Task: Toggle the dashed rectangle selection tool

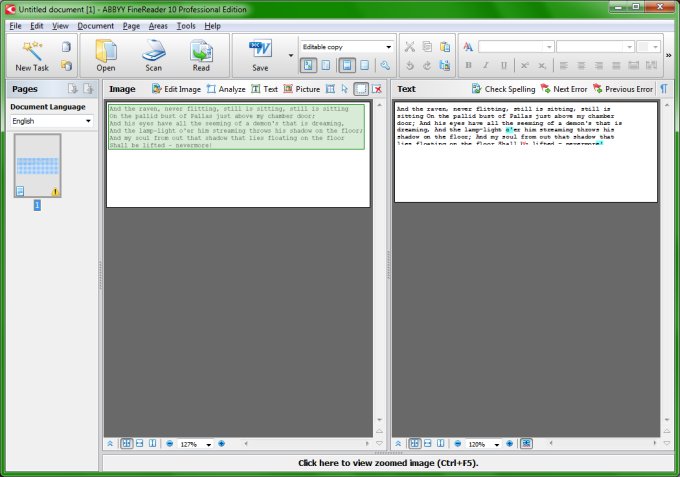Action: click(x=361, y=89)
